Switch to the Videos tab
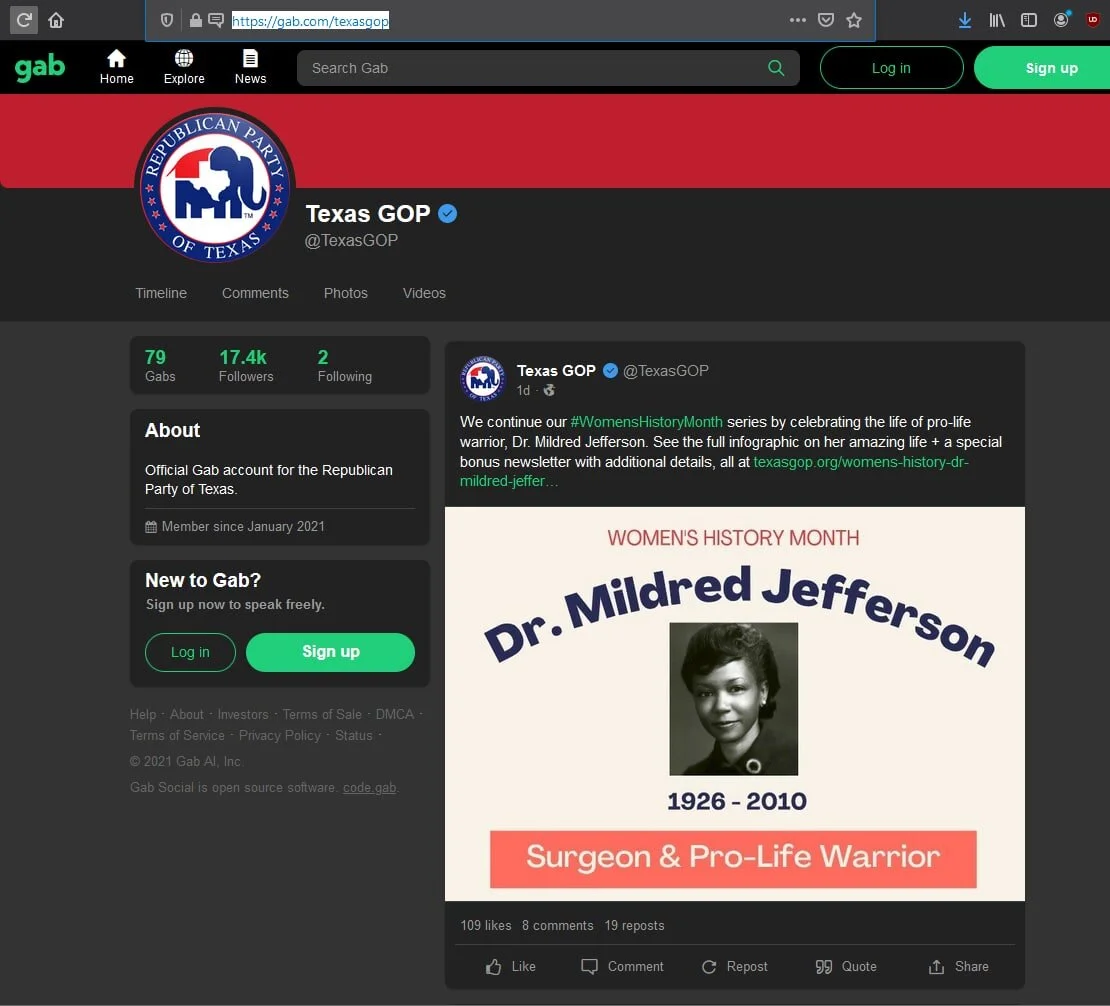Image resolution: width=1110 pixels, height=1006 pixels. click(x=424, y=293)
